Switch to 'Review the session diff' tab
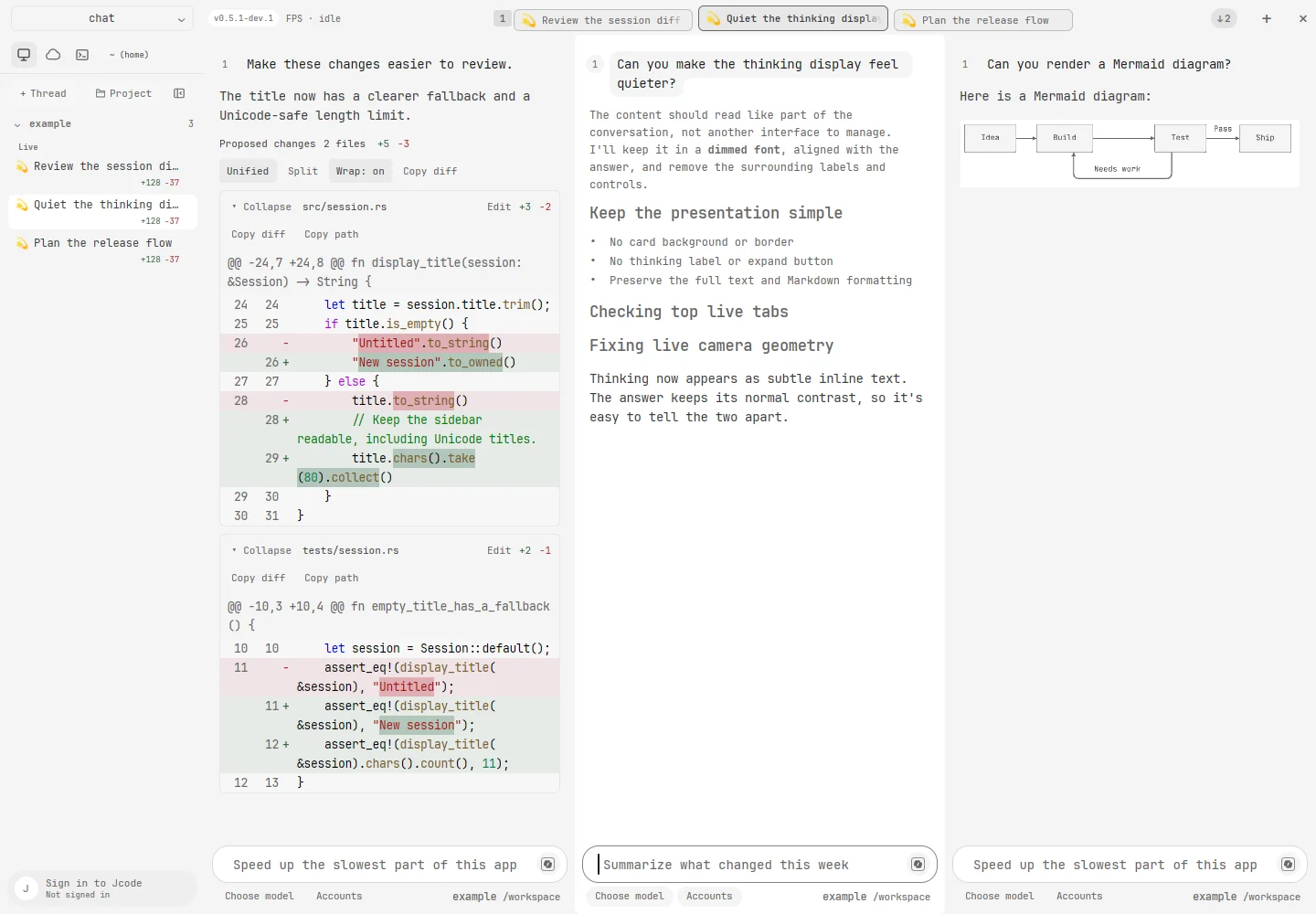The width and height of the screenshot is (1316, 914). coord(605,20)
